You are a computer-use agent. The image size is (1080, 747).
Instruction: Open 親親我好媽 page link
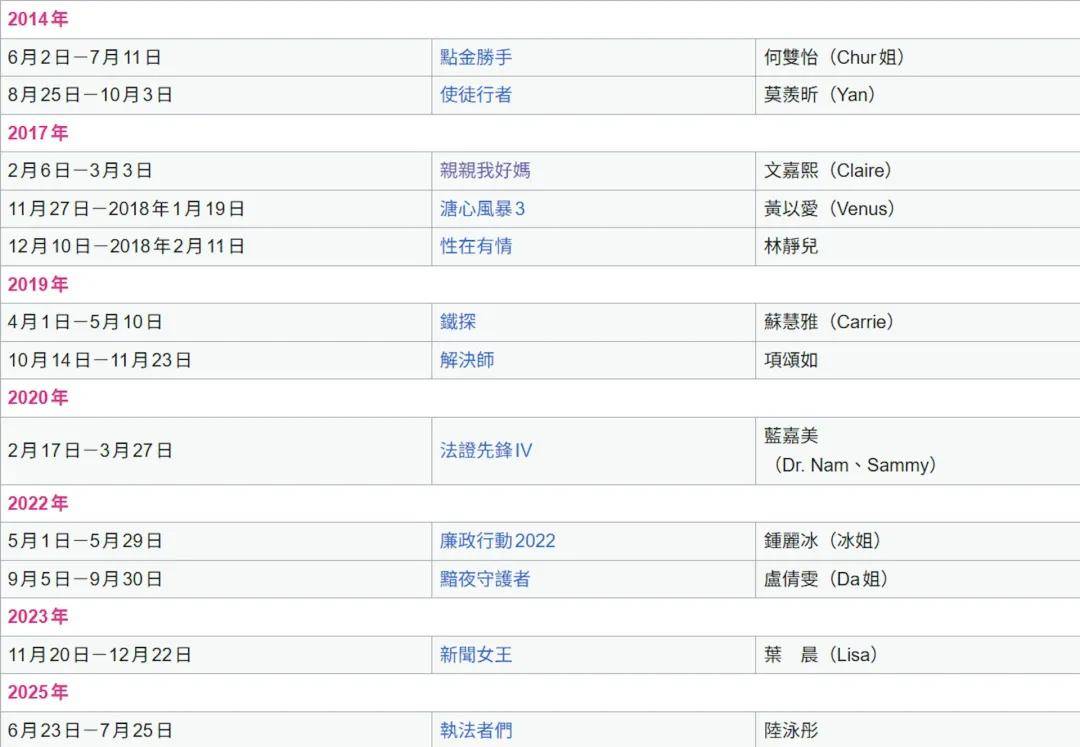[485, 171]
